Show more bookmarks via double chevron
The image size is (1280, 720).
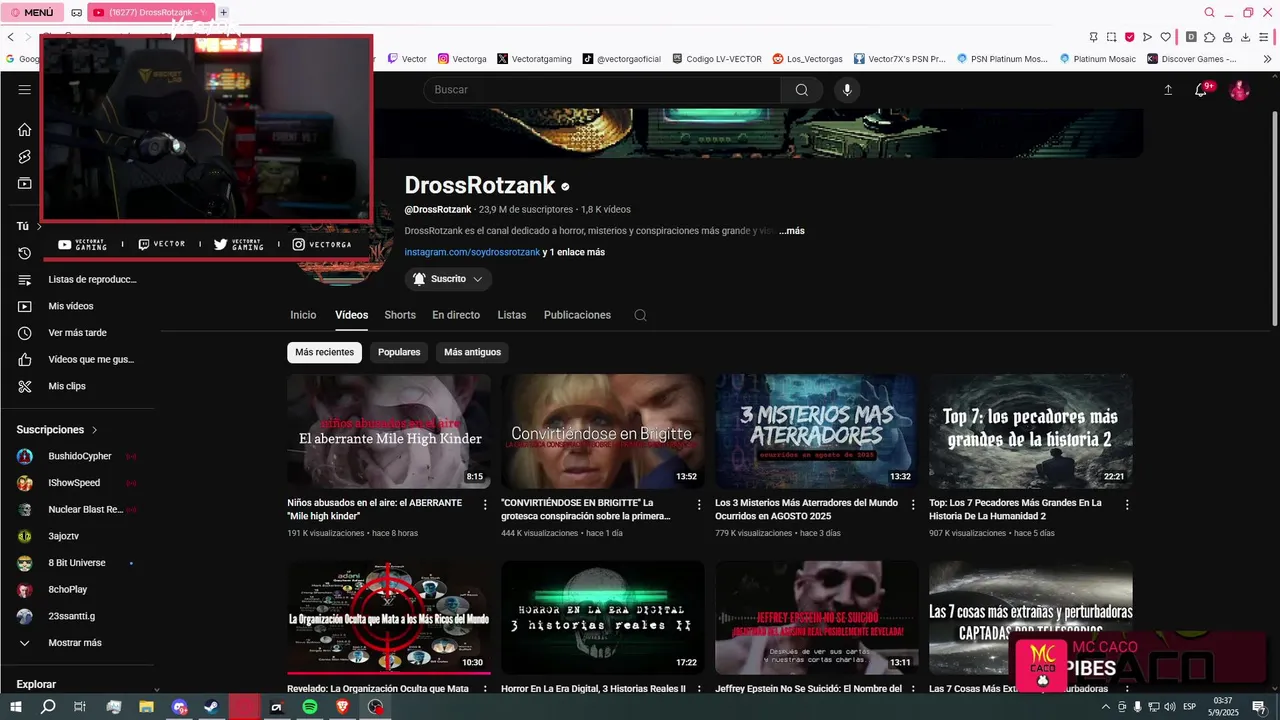1268,59
